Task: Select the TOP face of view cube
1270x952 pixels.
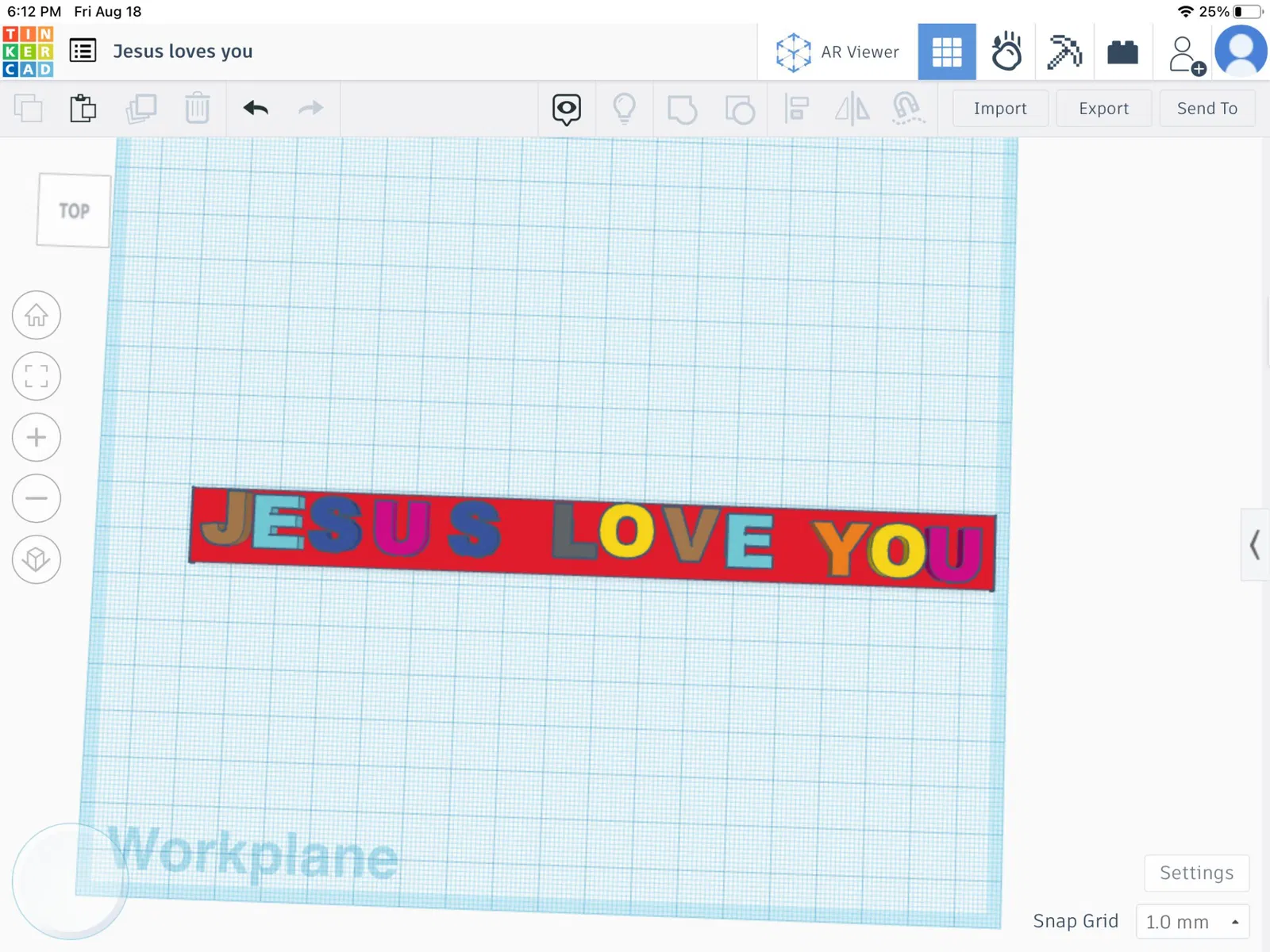Action: [74, 210]
